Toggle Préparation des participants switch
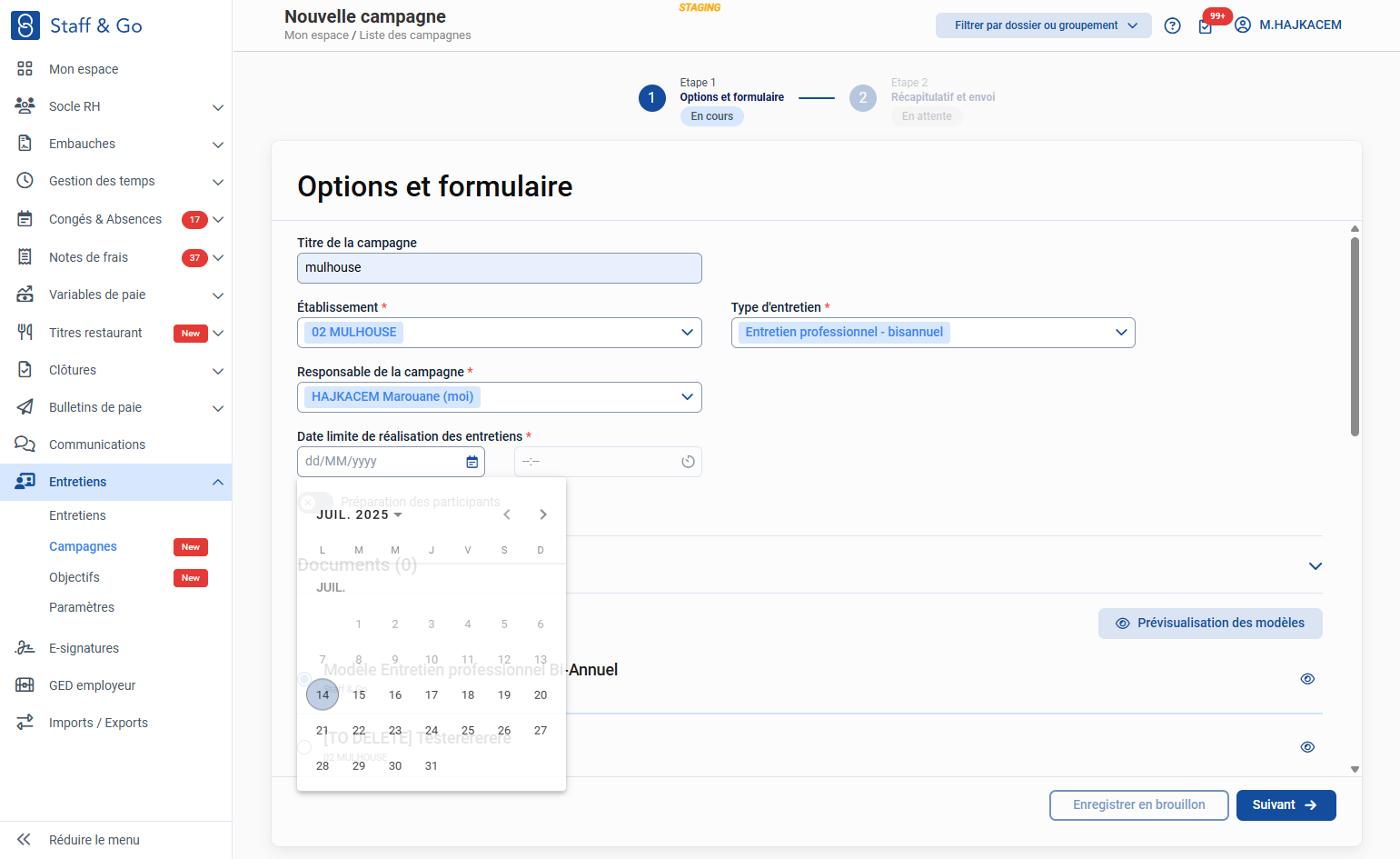 (316, 502)
